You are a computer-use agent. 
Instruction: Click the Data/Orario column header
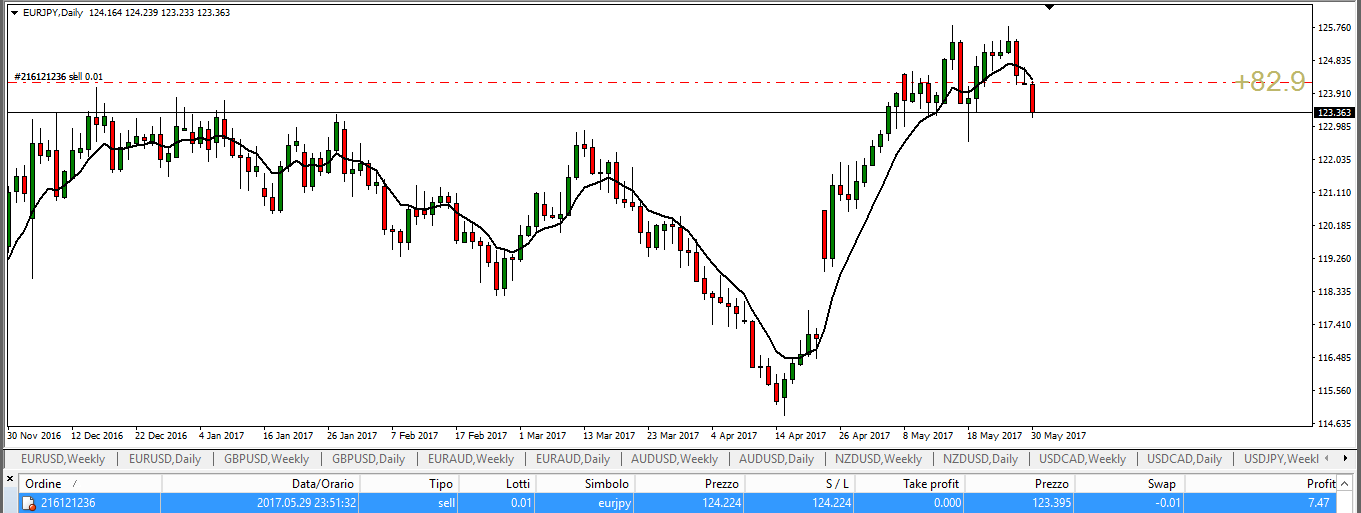point(321,484)
